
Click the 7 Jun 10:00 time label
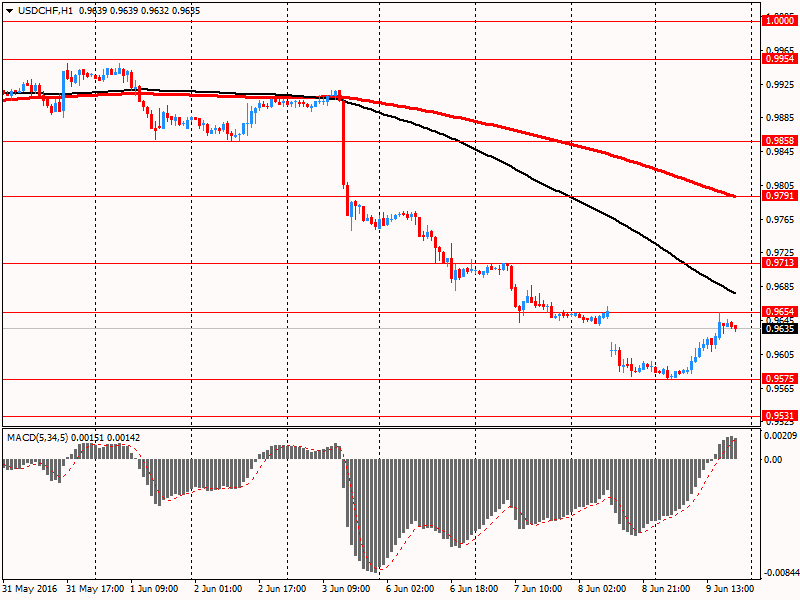(538, 589)
